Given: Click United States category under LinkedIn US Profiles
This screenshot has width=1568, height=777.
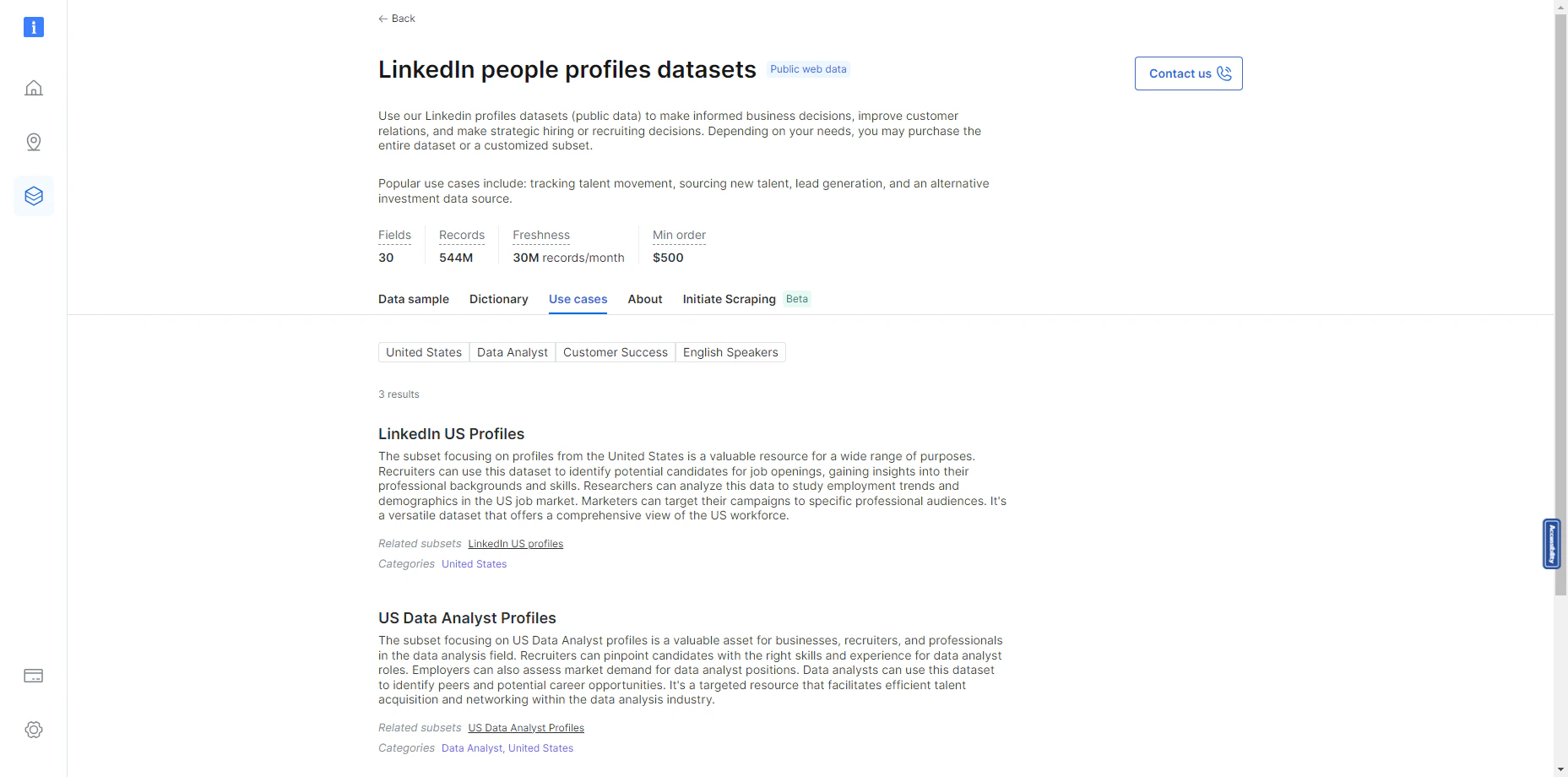Looking at the screenshot, I should (x=474, y=564).
